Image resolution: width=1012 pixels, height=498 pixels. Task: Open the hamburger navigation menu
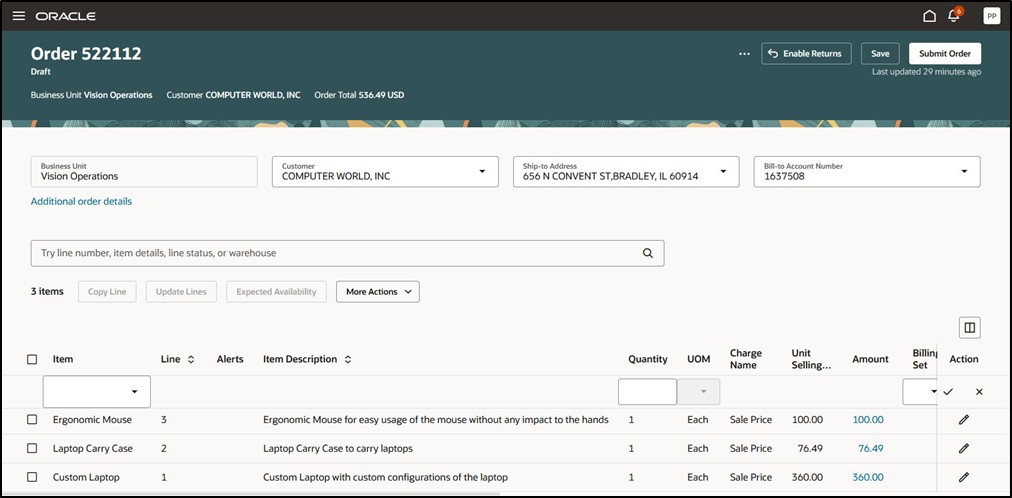point(19,15)
